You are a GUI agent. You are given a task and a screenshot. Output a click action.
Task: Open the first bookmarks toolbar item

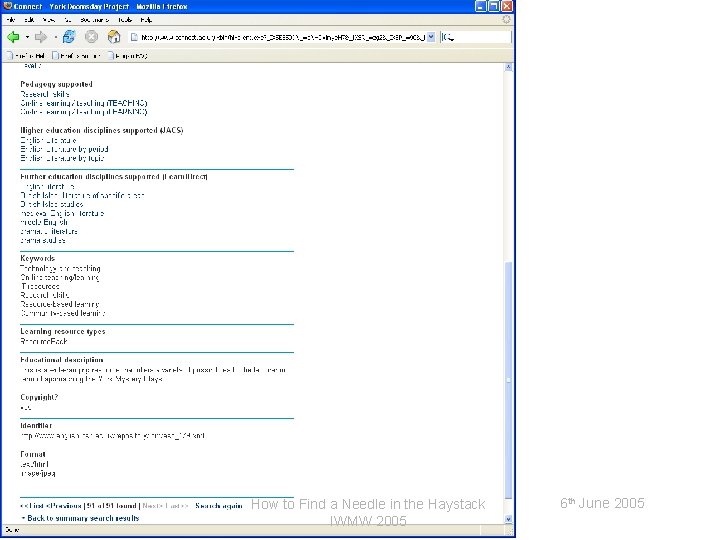click(x=26, y=56)
